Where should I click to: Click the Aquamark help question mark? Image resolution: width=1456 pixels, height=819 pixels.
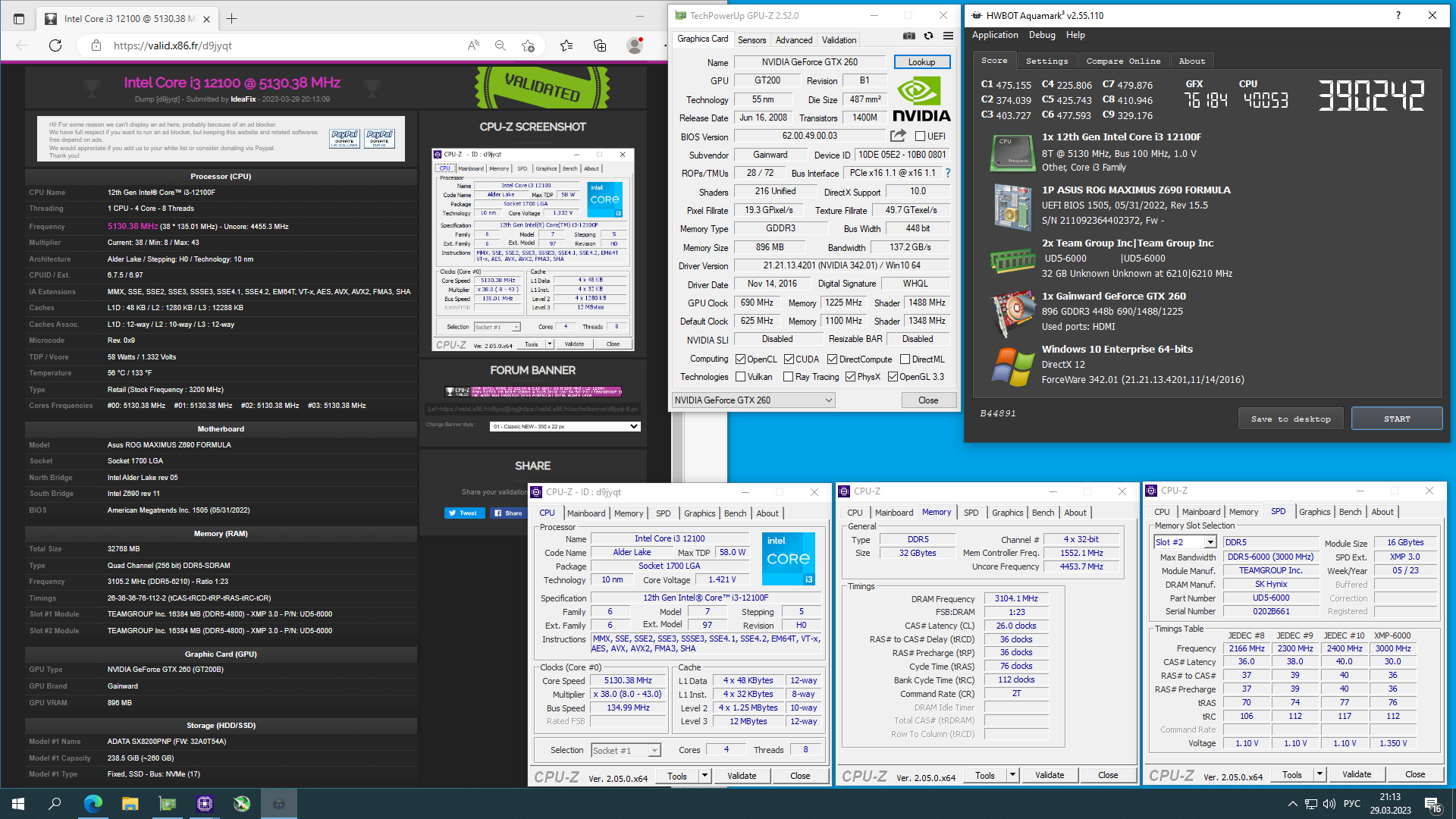[1398, 15]
